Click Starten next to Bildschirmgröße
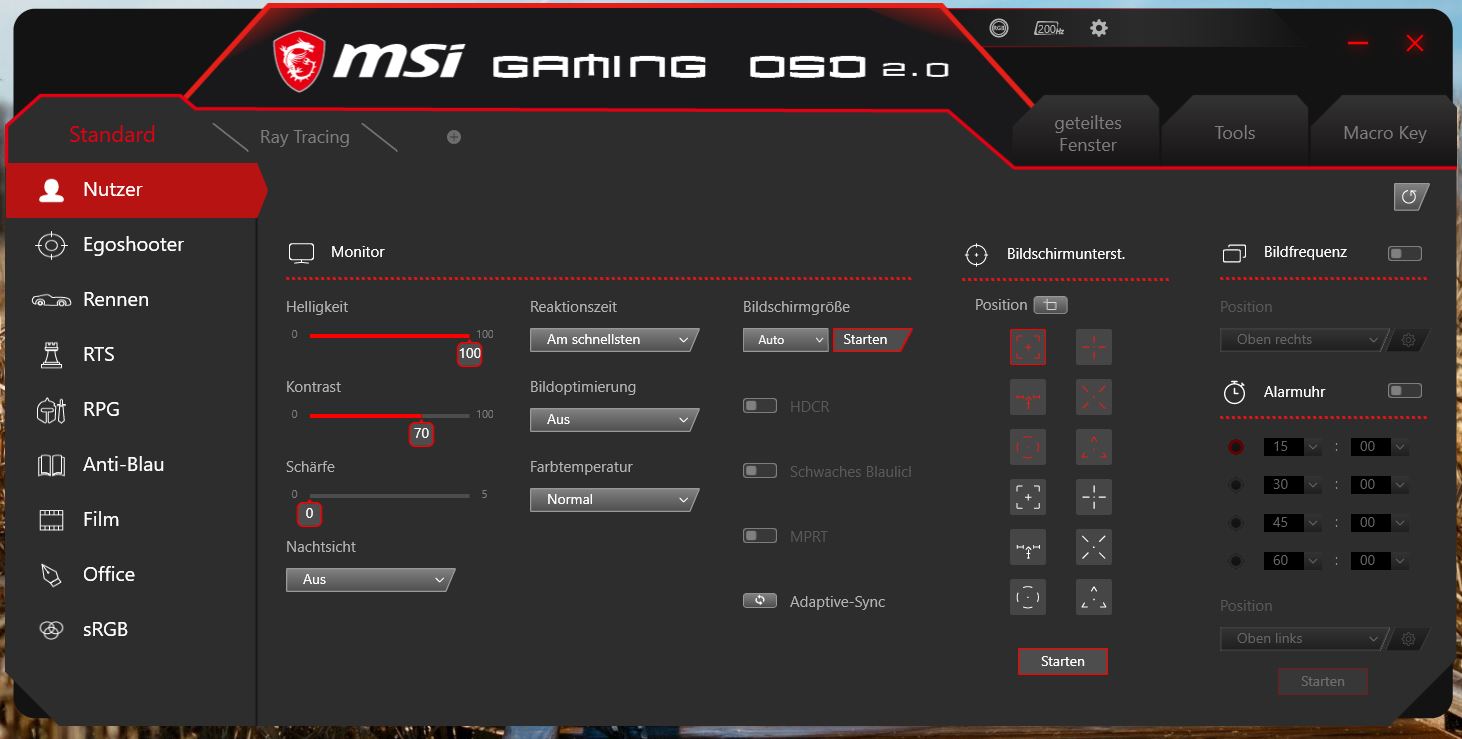 [870, 340]
